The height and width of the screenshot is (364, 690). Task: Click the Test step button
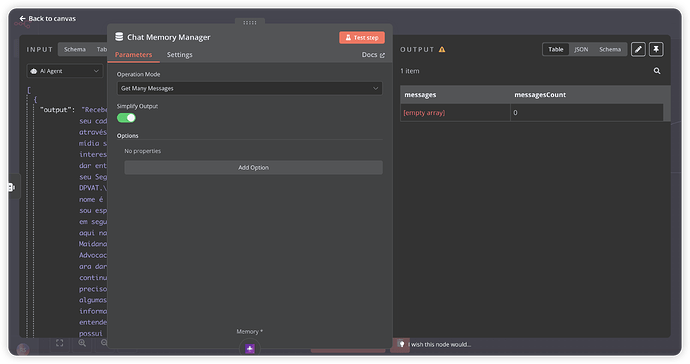coord(362,38)
